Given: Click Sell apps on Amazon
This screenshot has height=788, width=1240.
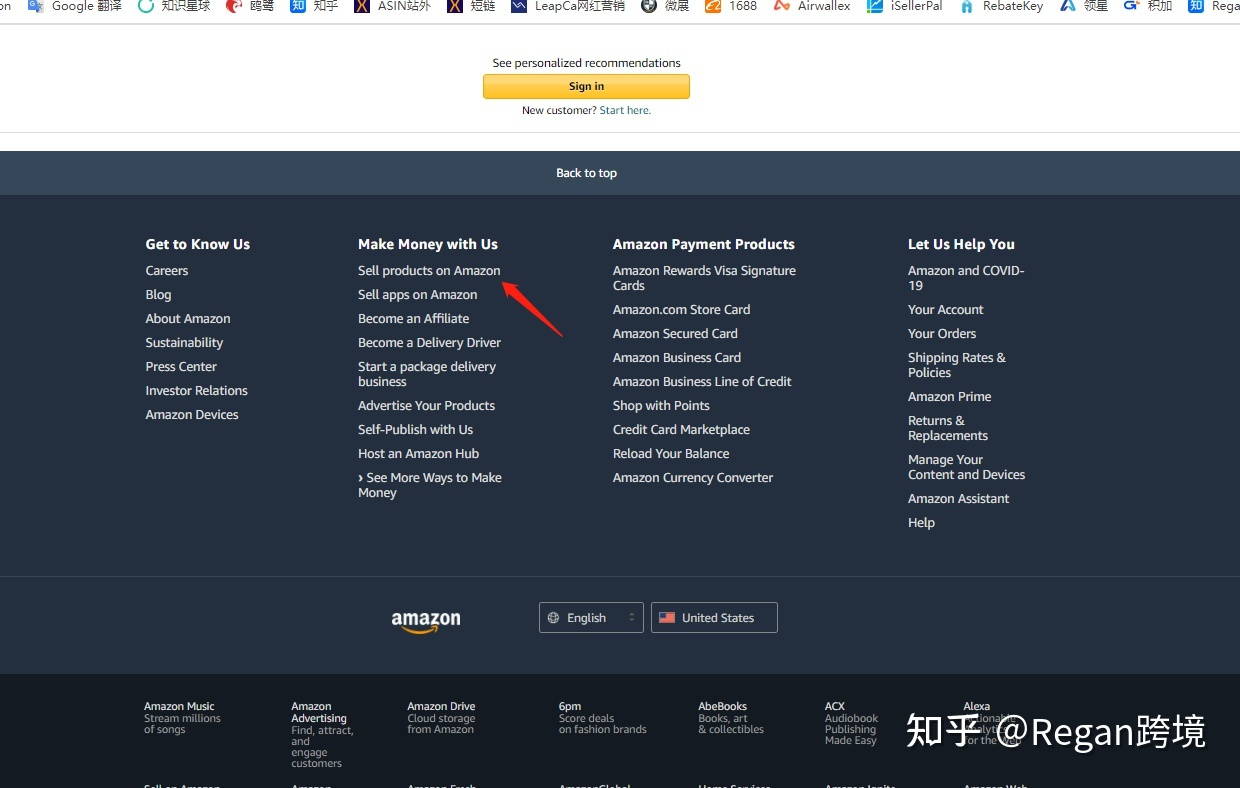Looking at the screenshot, I should [x=417, y=295].
